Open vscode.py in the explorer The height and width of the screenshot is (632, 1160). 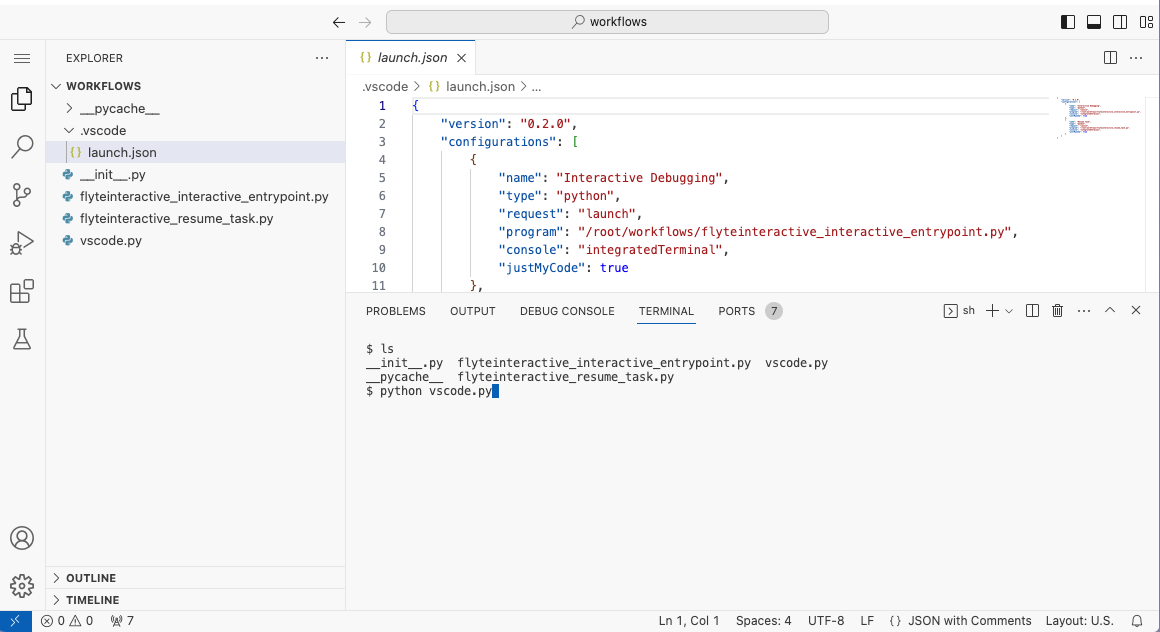(111, 240)
